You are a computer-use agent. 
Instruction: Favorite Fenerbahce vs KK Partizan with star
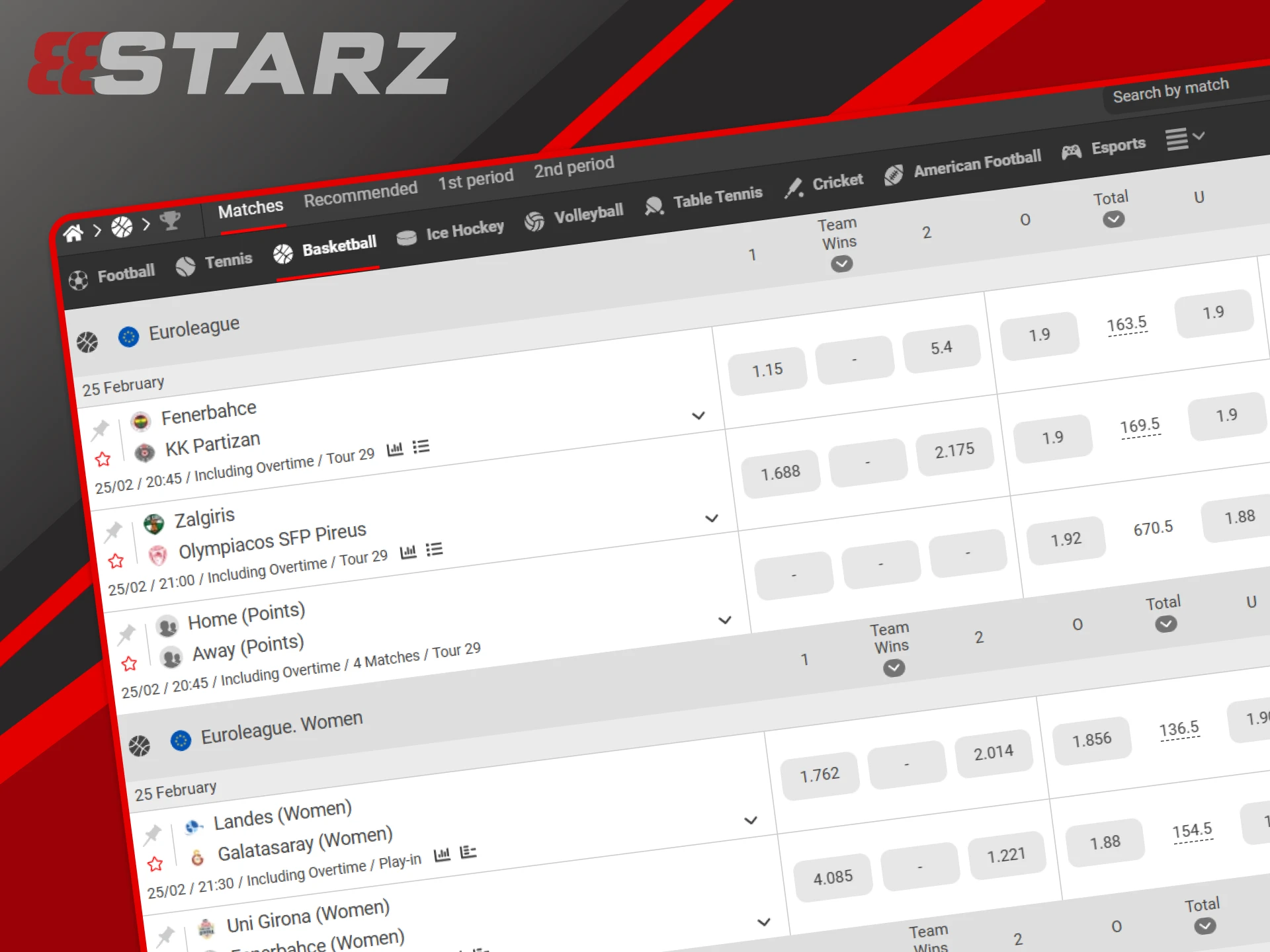[103, 459]
